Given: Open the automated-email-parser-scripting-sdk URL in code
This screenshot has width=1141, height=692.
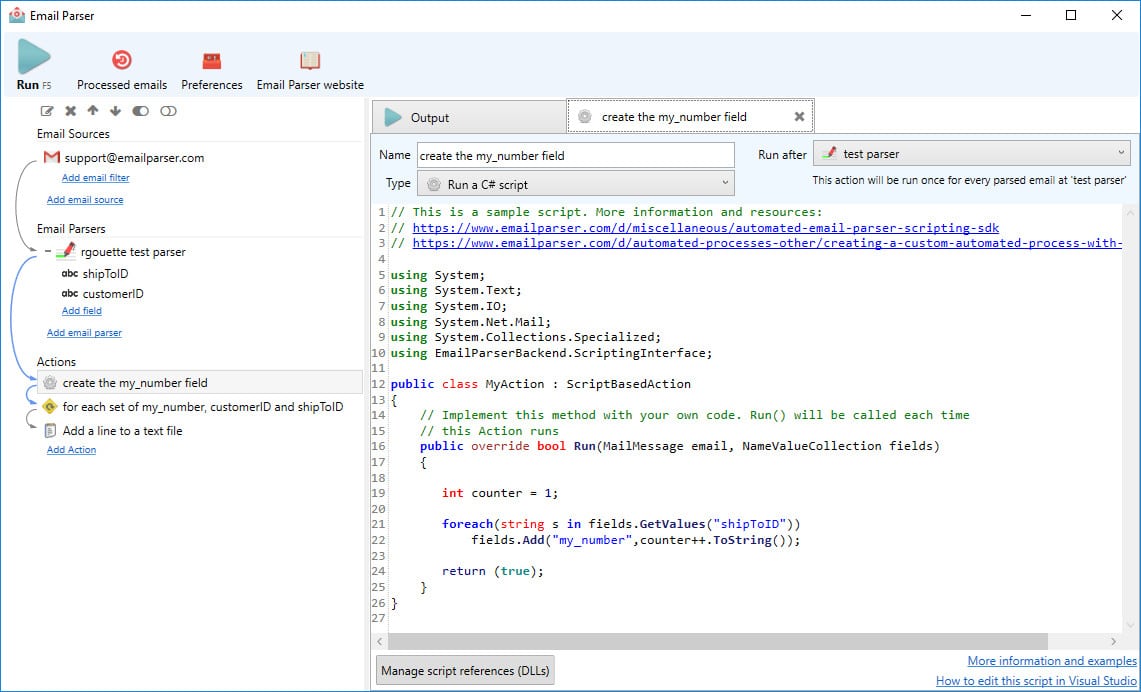Looking at the screenshot, I should [706, 228].
